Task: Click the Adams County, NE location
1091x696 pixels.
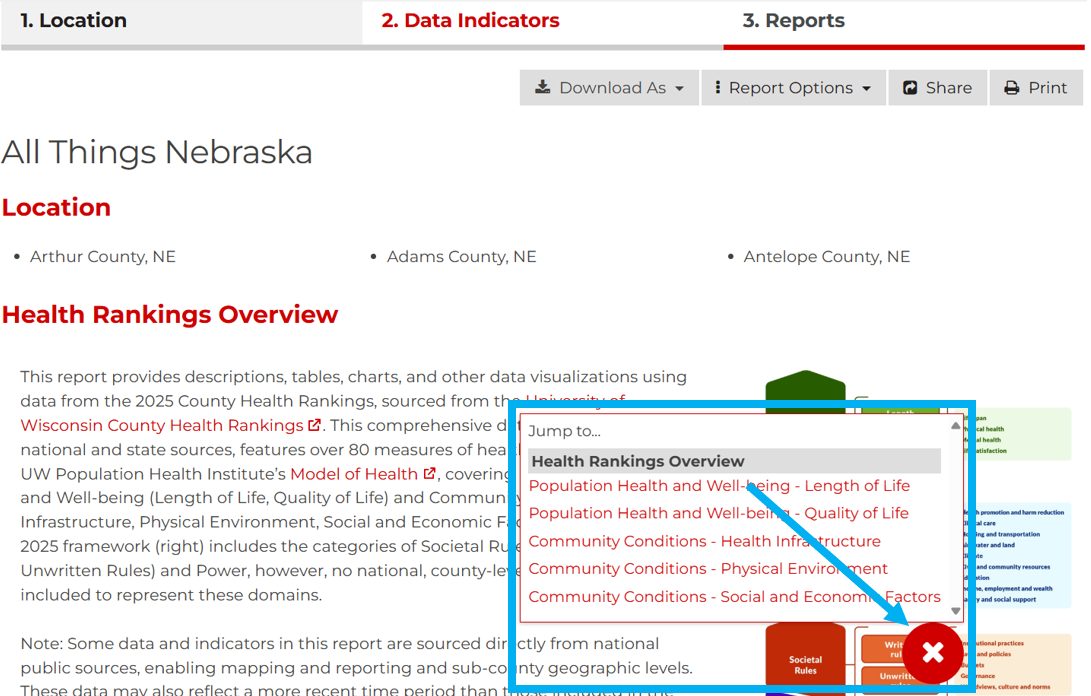Action: (461, 257)
